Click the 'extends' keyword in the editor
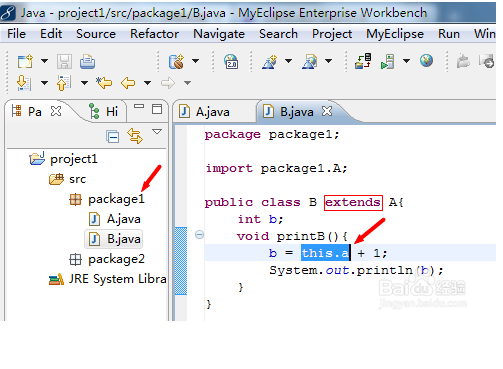Image resolution: width=503 pixels, height=369 pixels. click(353, 202)
